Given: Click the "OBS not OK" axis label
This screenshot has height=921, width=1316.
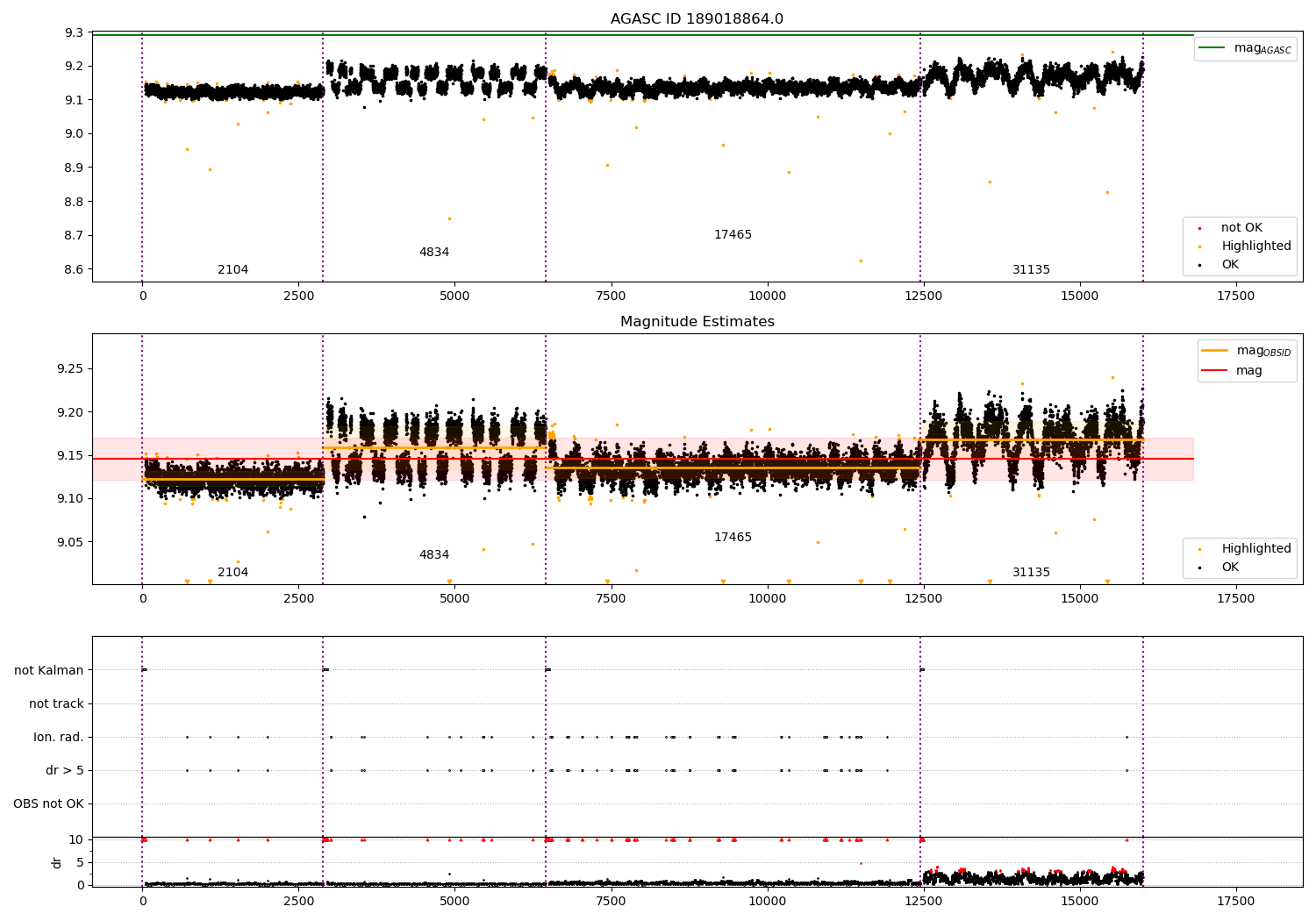Looking at the screenshot, I should pos(48,803).
